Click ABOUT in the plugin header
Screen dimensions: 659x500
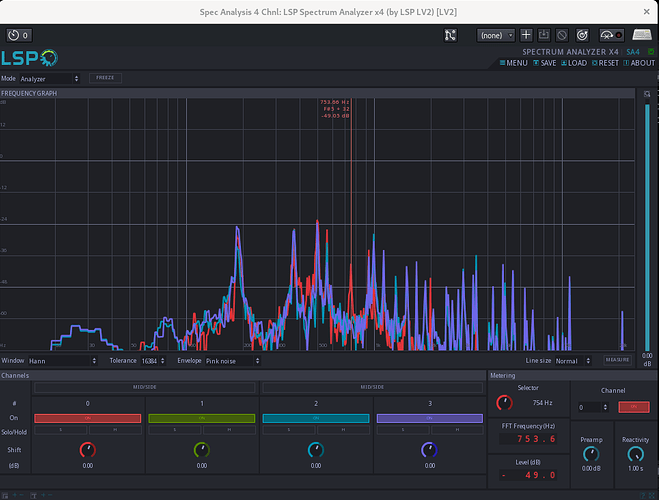[x=640, y=63]
